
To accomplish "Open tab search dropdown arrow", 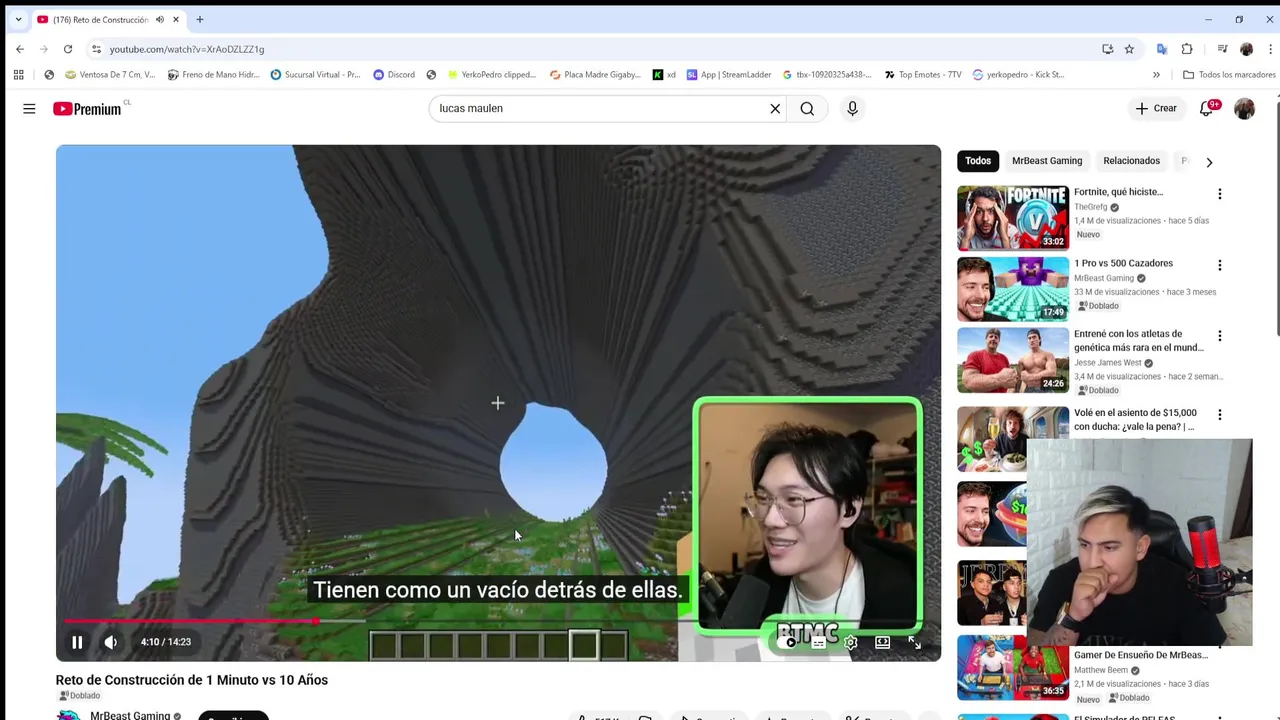I will click(x=18, y=19).
